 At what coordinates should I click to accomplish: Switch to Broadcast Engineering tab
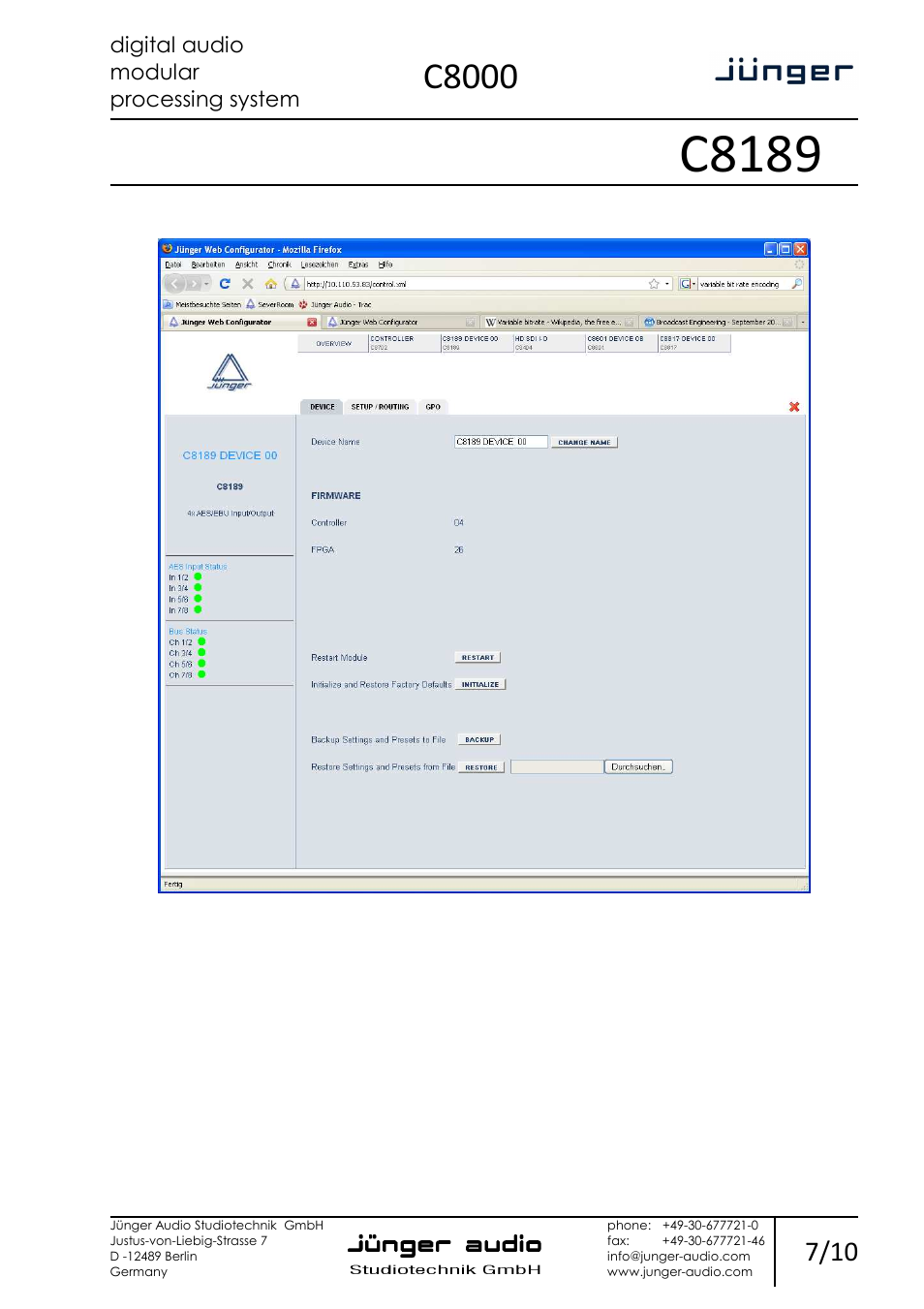tap(717, 322)
